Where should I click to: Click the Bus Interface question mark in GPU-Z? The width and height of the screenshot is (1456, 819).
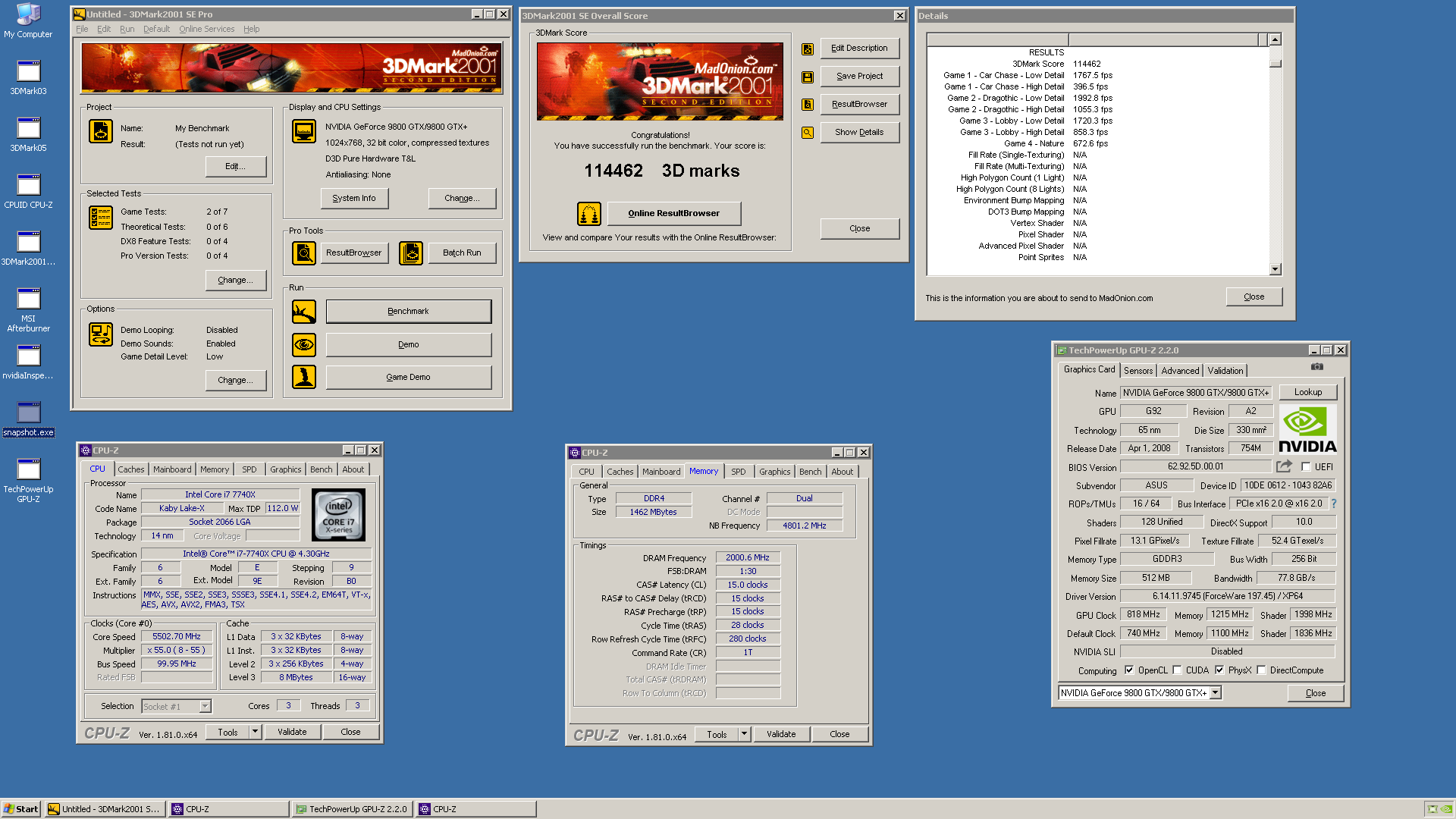[1334, 504]
